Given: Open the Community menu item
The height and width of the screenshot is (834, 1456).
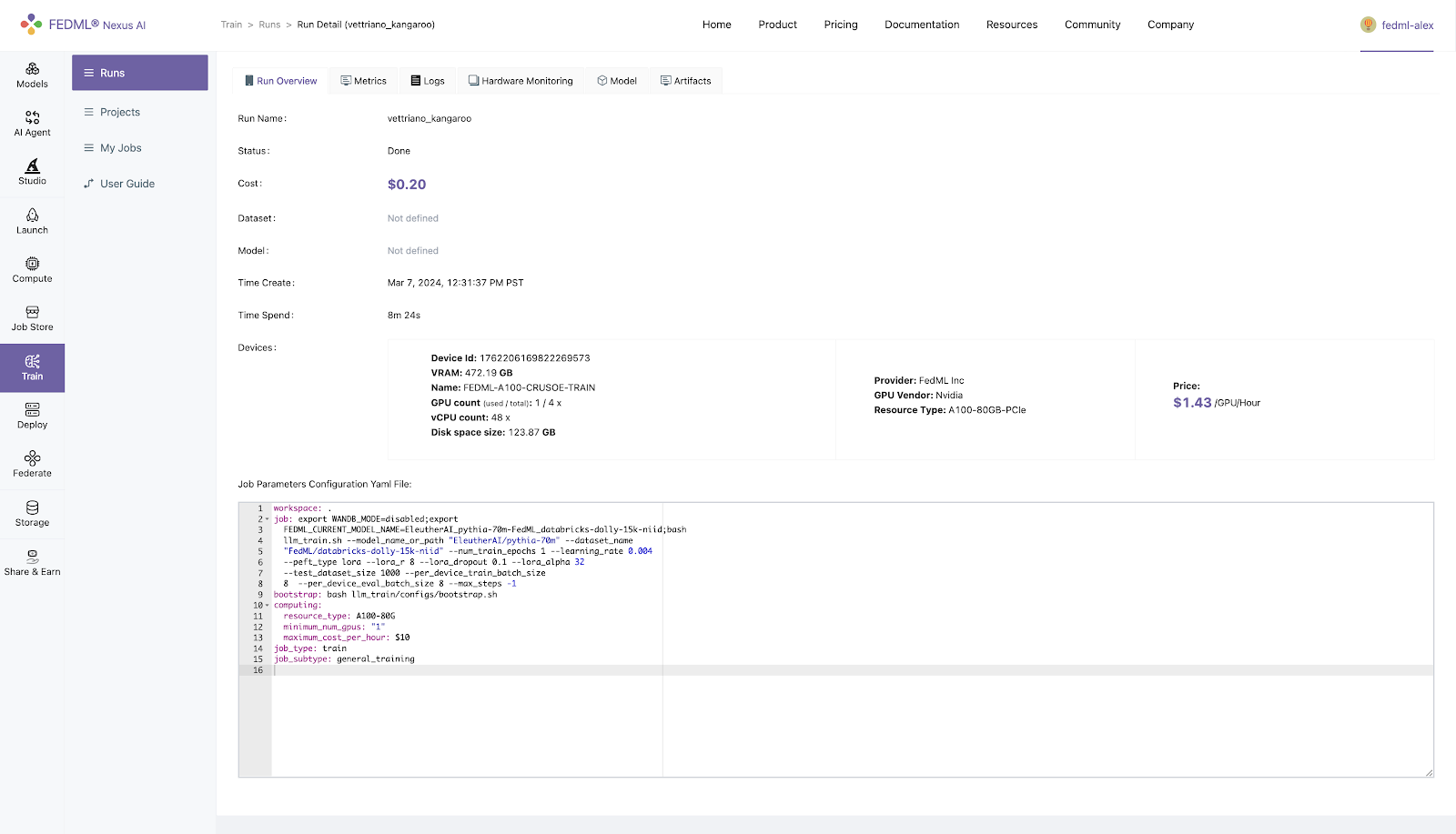Looking at the screenshot, I should click(1093, 25).
